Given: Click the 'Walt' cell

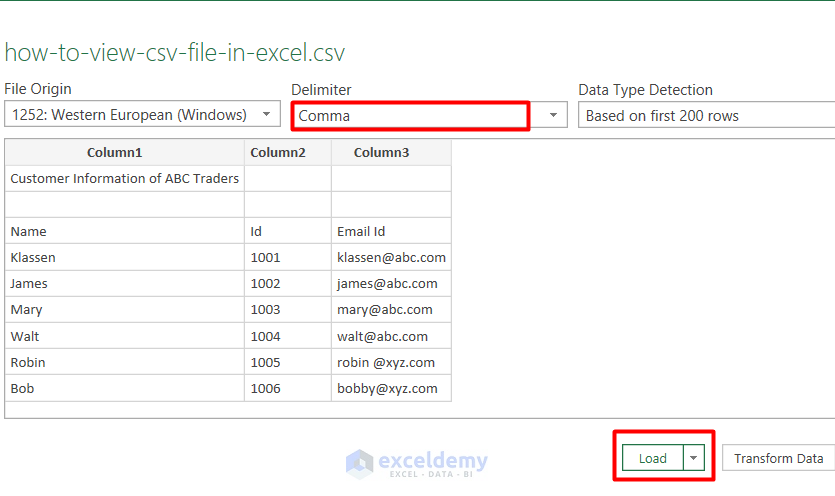Looking at the screenshot, I should [x=125, y=336].
